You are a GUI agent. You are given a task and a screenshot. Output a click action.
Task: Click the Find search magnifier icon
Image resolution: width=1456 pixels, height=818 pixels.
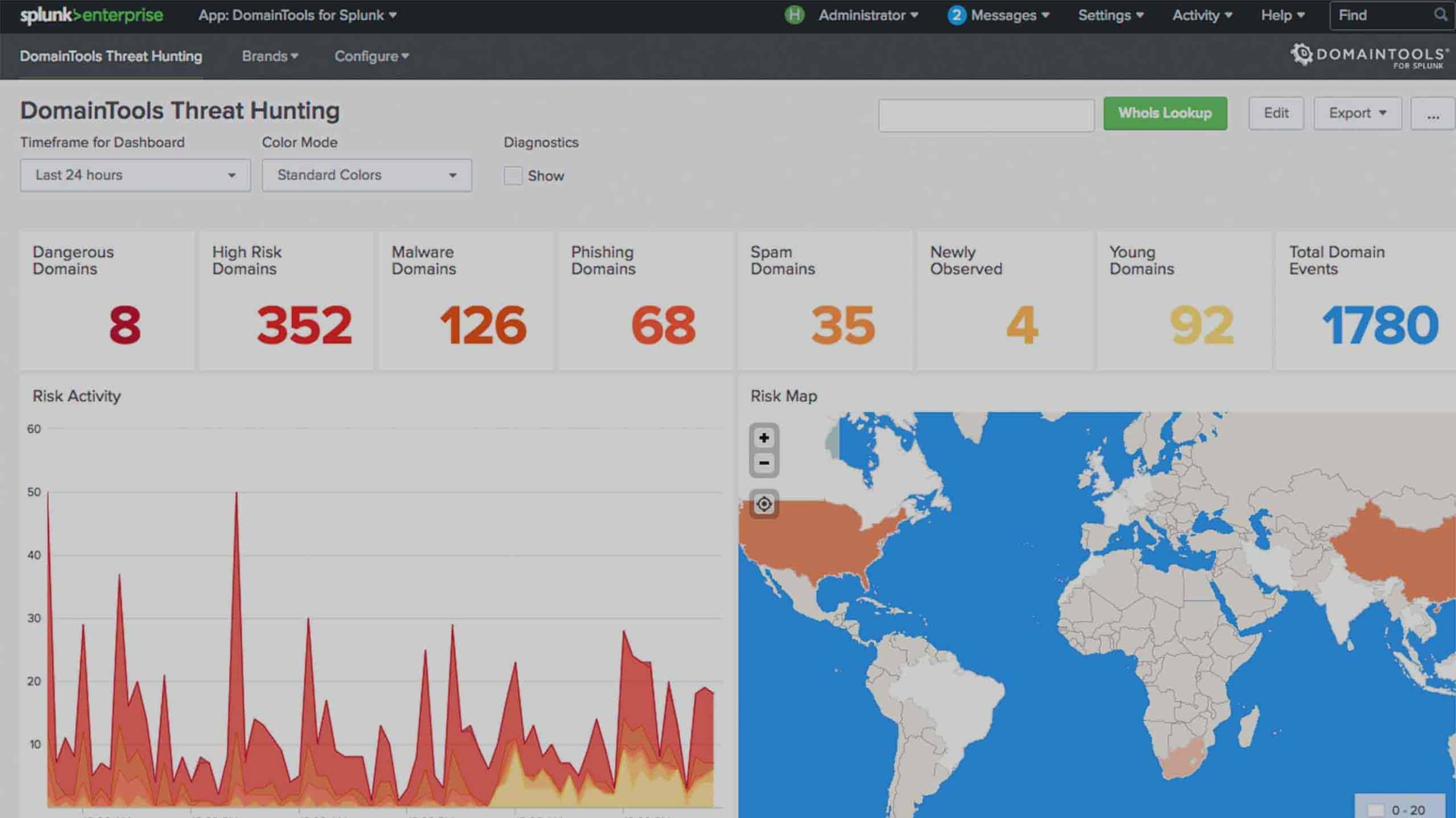1441,15
